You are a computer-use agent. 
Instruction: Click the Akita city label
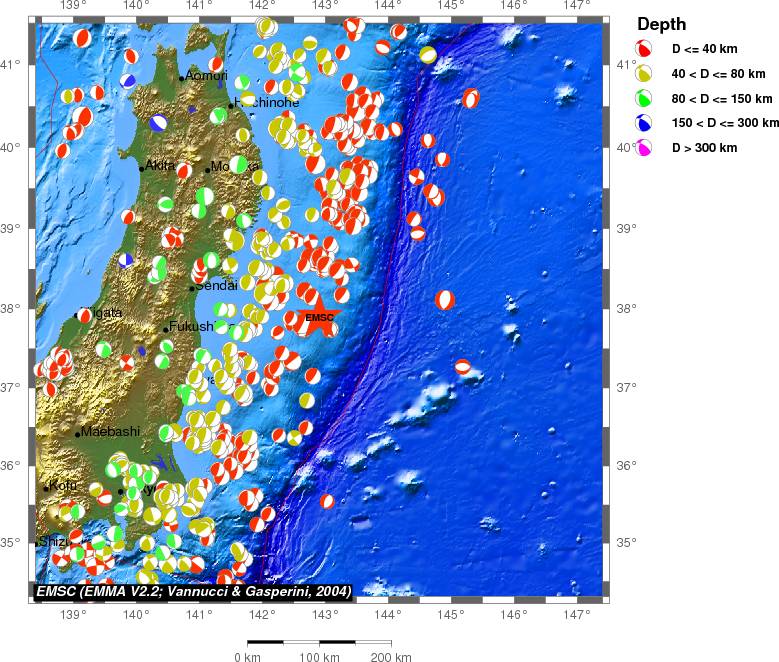(x=160, y=165)
